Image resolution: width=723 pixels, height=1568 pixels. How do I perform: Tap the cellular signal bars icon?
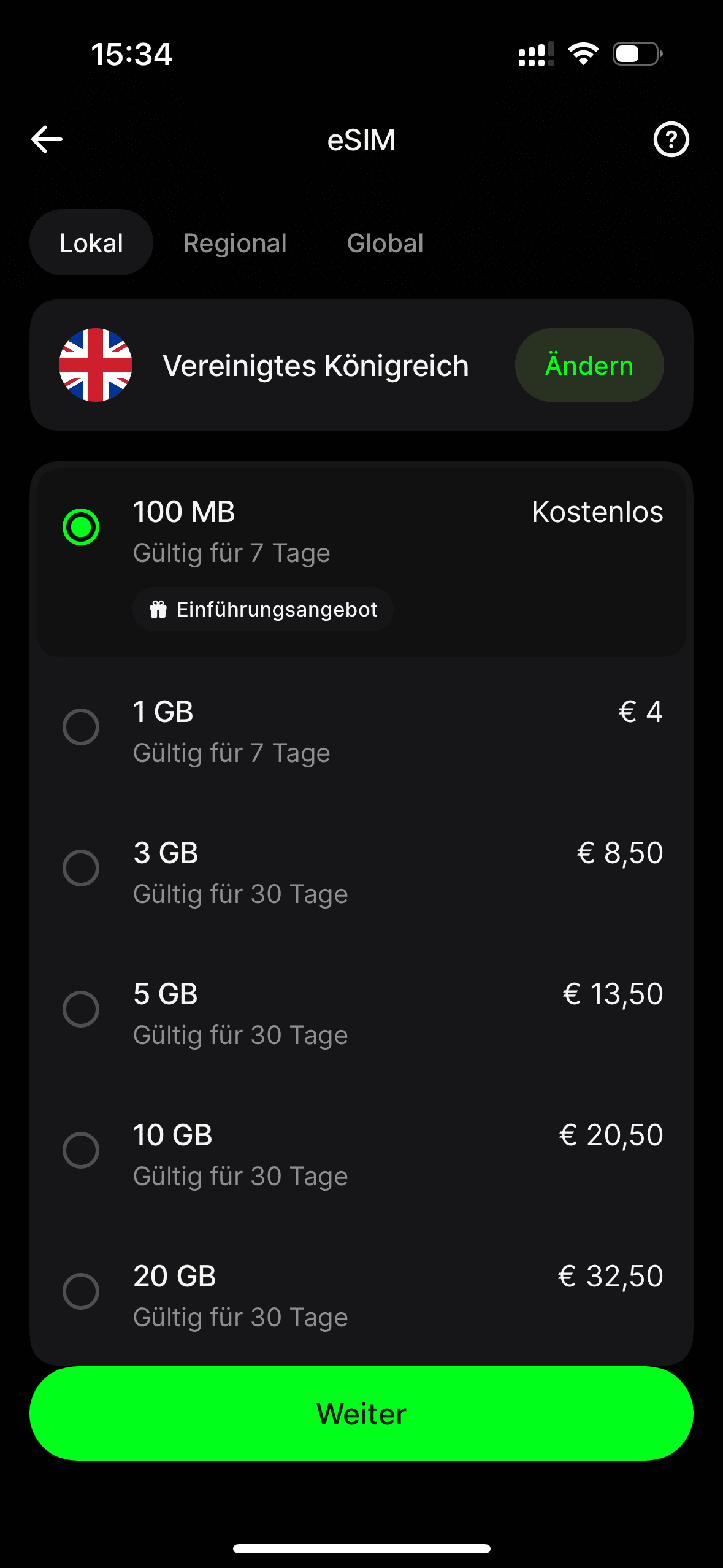[x=536, y=54]
